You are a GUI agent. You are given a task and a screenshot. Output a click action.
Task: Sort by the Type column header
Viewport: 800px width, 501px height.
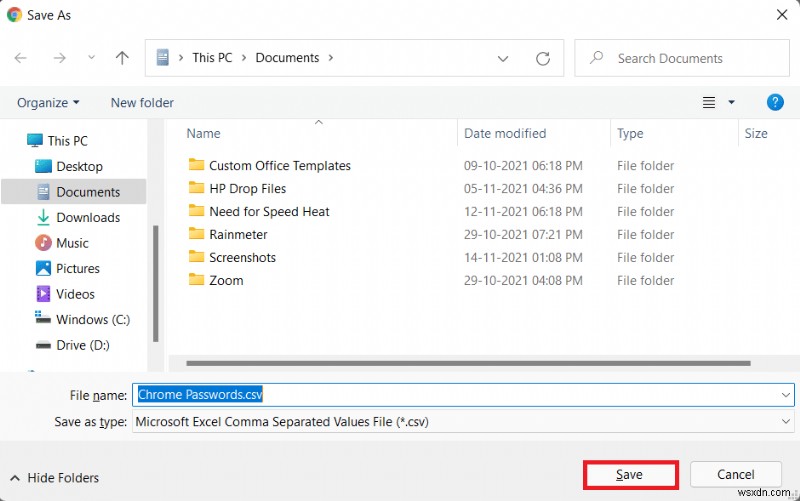[630, 134]
